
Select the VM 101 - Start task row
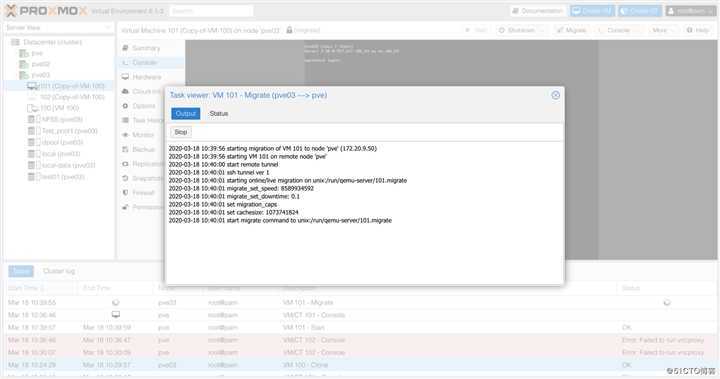click(x=360, y=328)
